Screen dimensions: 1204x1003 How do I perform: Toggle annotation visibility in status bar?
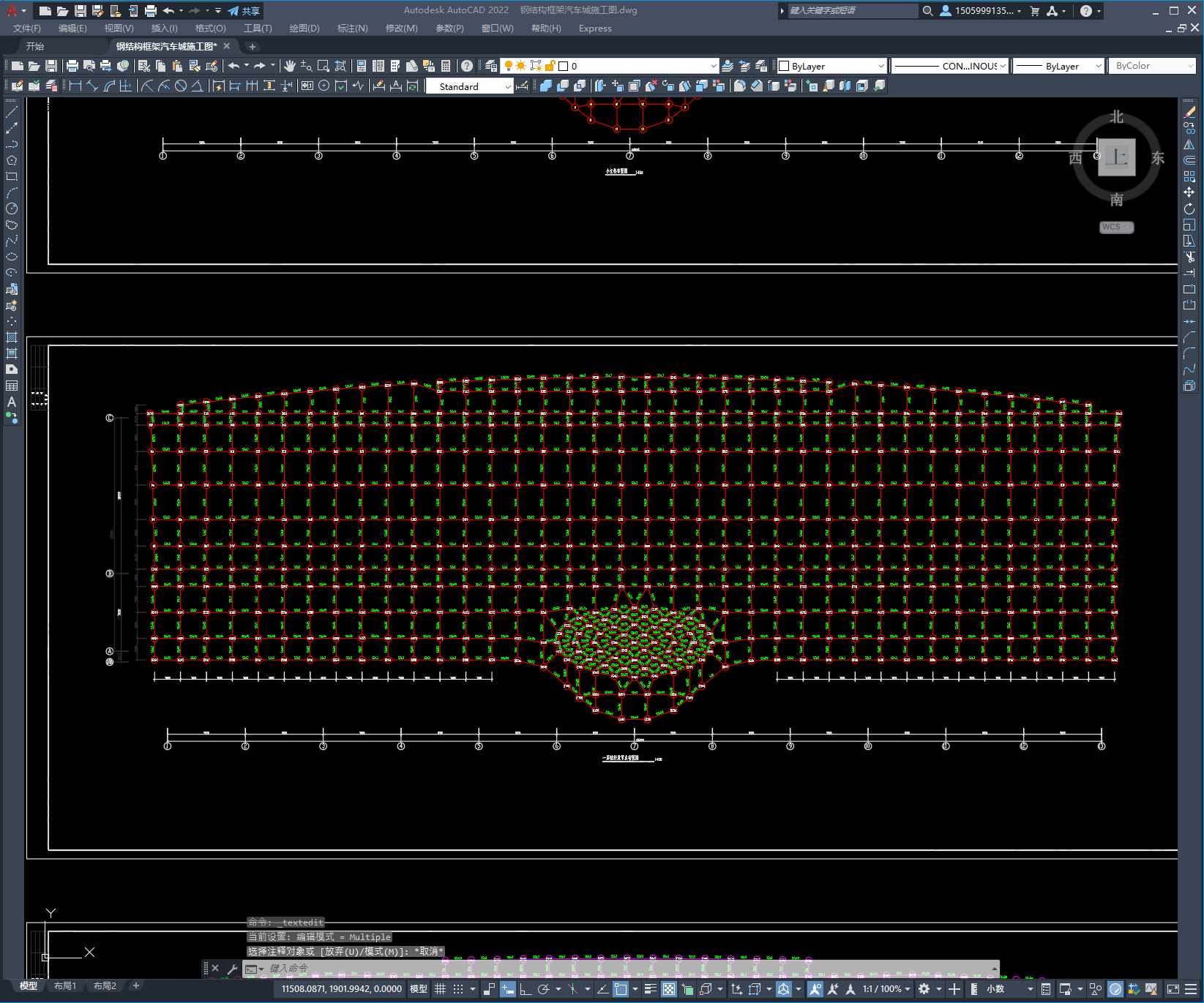(815, 989)
